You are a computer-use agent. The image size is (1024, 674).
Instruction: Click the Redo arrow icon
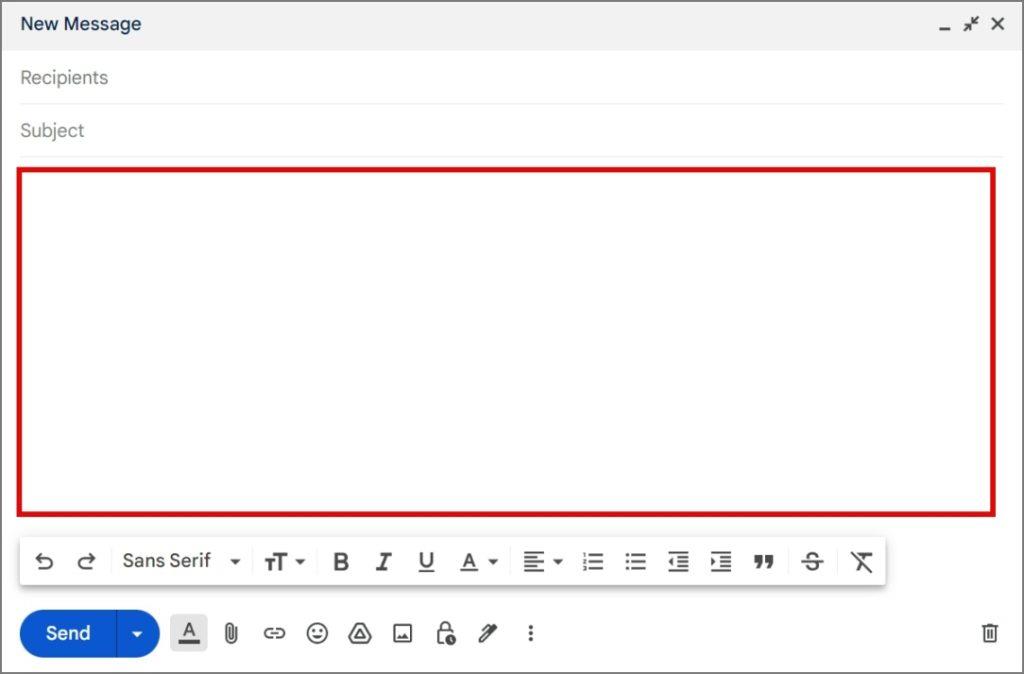coord(86,561)
